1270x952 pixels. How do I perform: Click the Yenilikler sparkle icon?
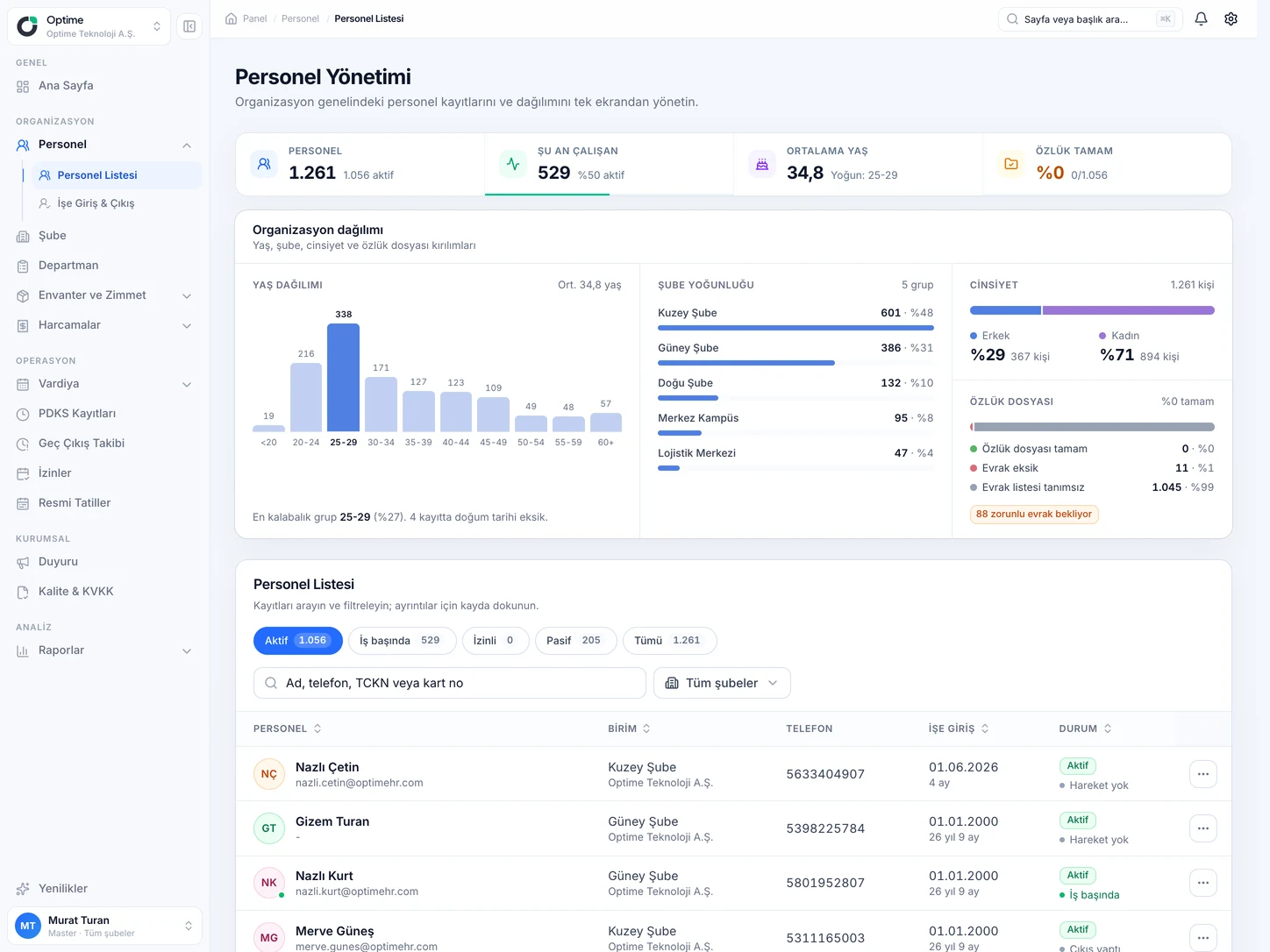tap(23, 889)
